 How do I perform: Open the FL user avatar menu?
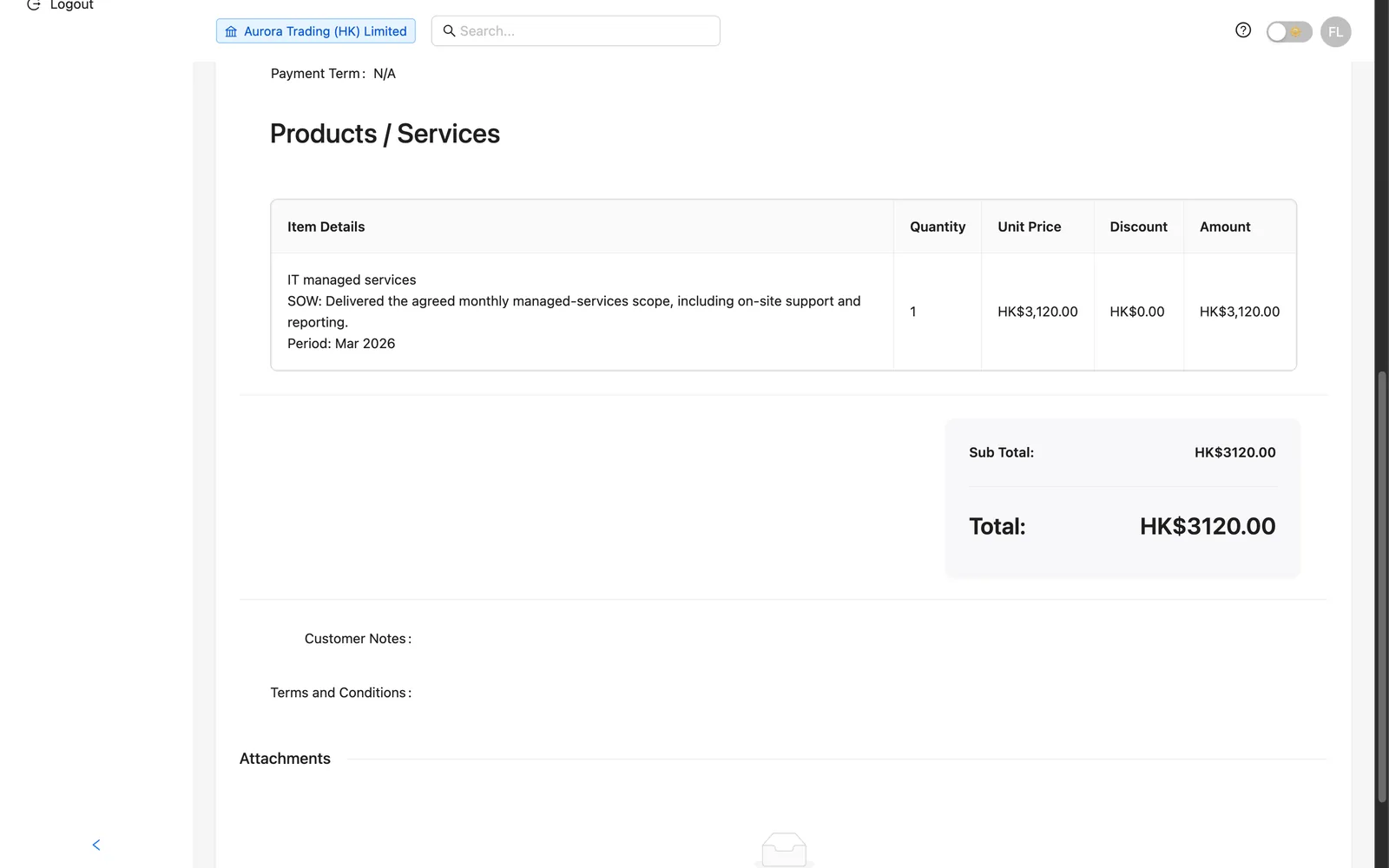[1335, 32]
